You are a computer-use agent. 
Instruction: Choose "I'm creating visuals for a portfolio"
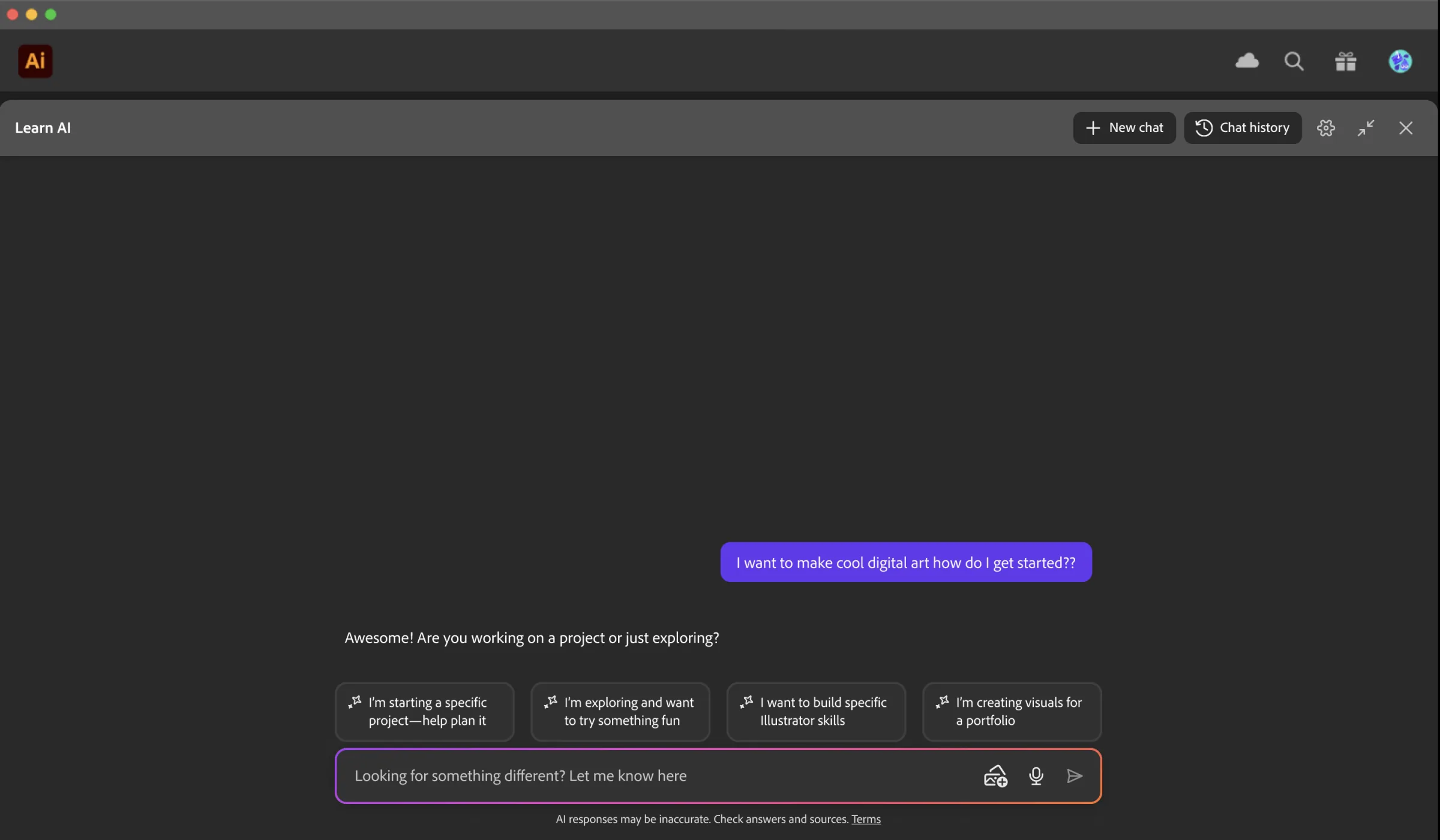point(1012,712)
